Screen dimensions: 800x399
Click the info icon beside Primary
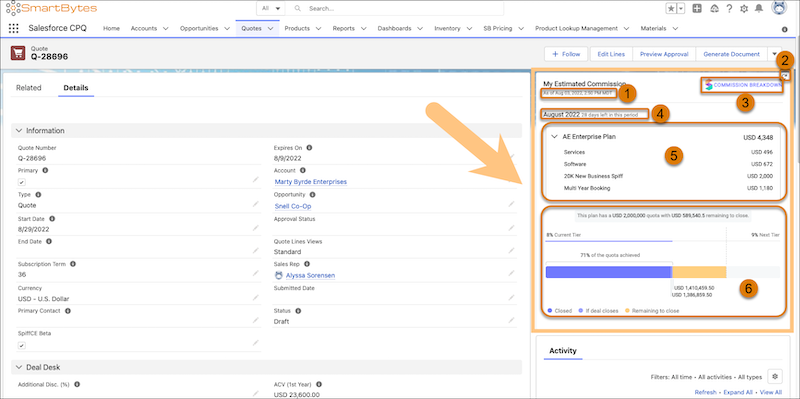(45, 170)
